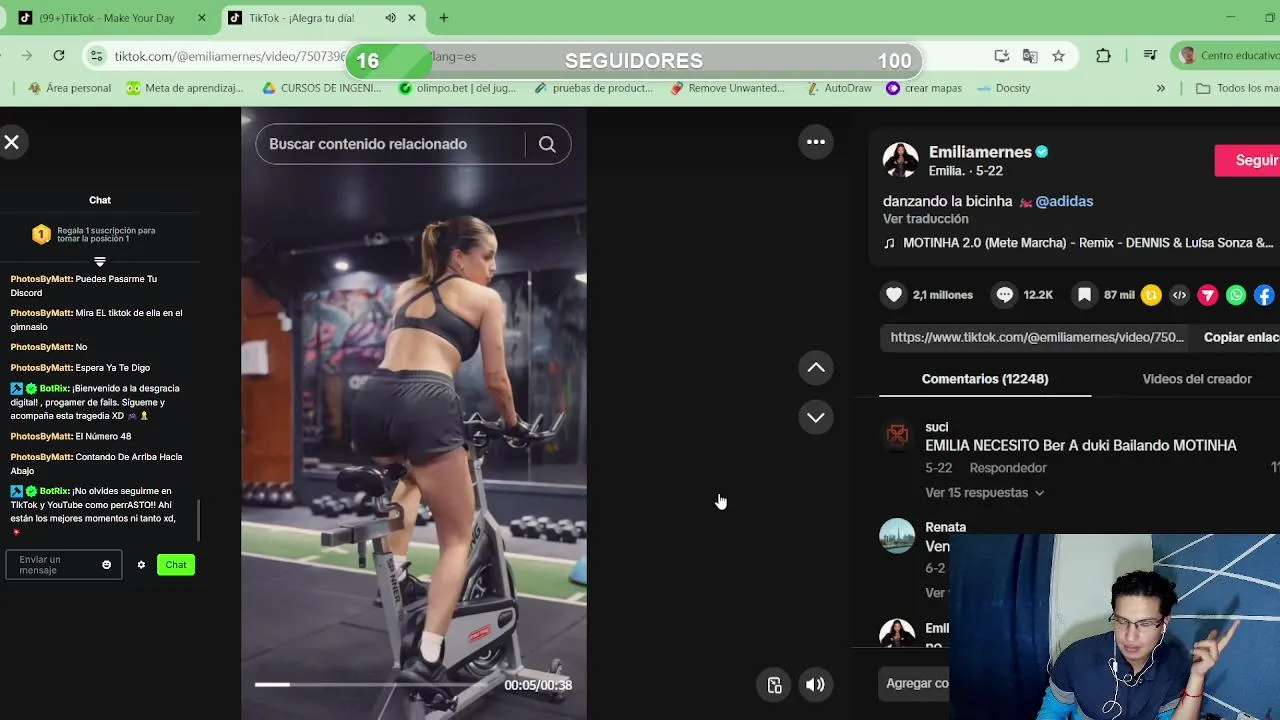Mute the video with the speaker icon

(815, 685)
